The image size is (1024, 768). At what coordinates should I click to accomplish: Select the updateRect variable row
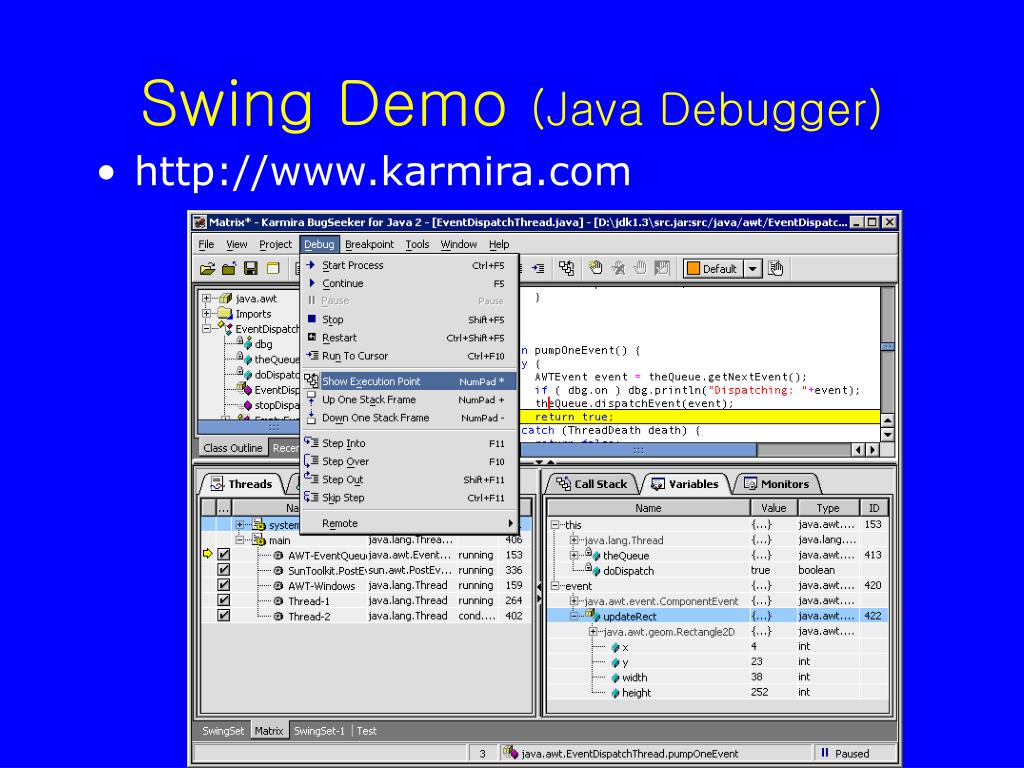[717, 616]
